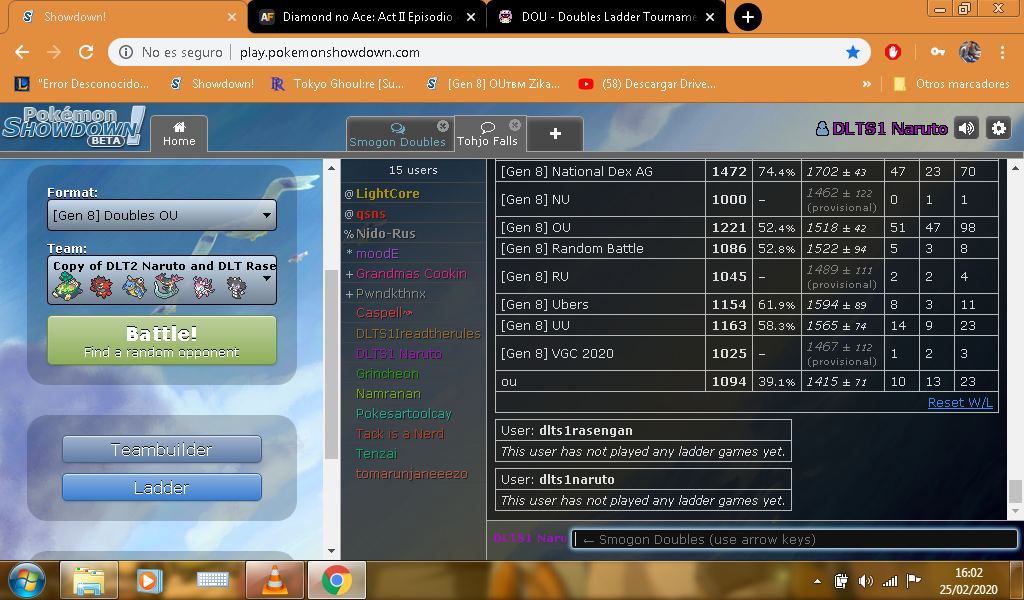Select tomarunjaneeezo in the user list

[x=411, y=473]
